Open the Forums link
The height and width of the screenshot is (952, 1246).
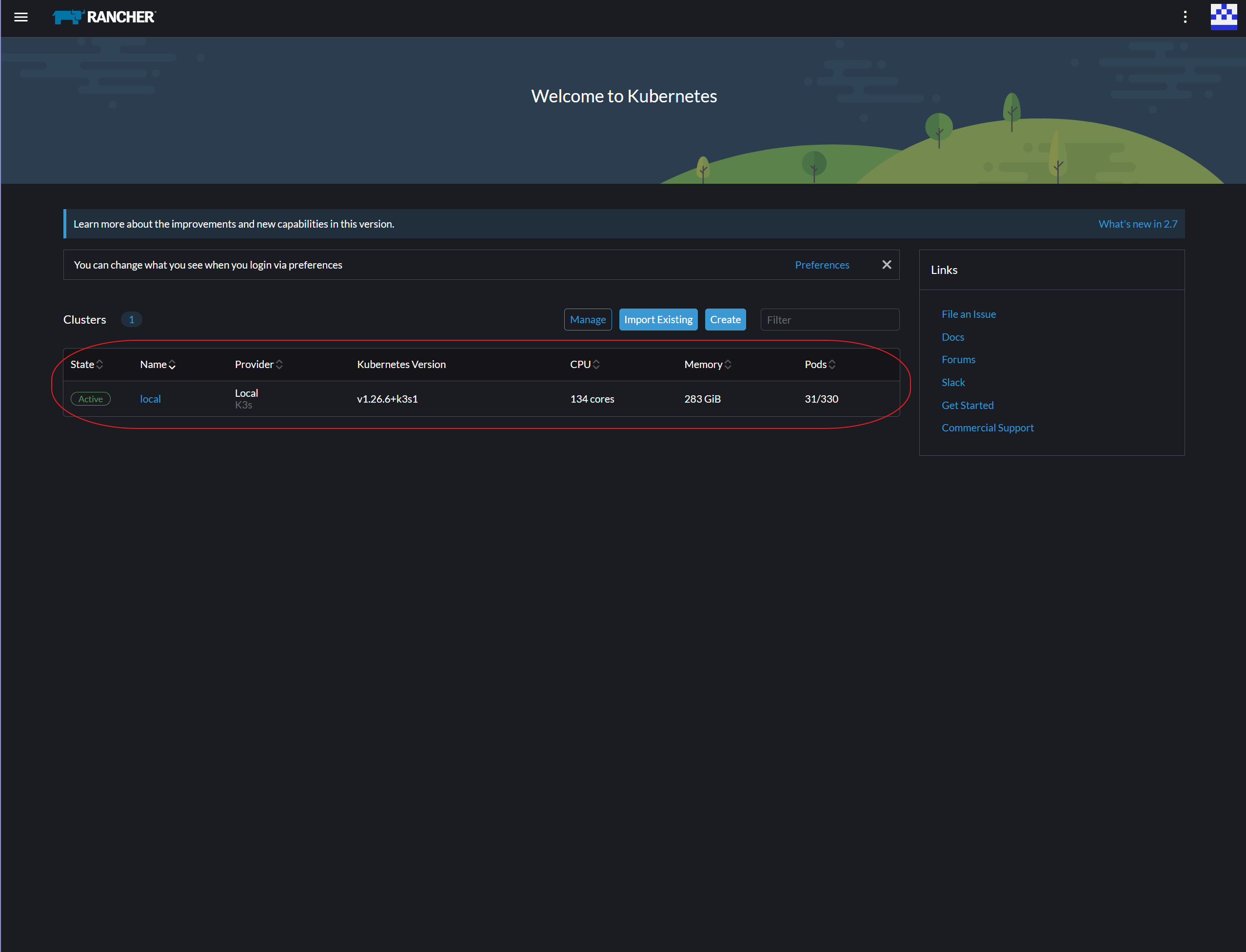pos(958,359)
